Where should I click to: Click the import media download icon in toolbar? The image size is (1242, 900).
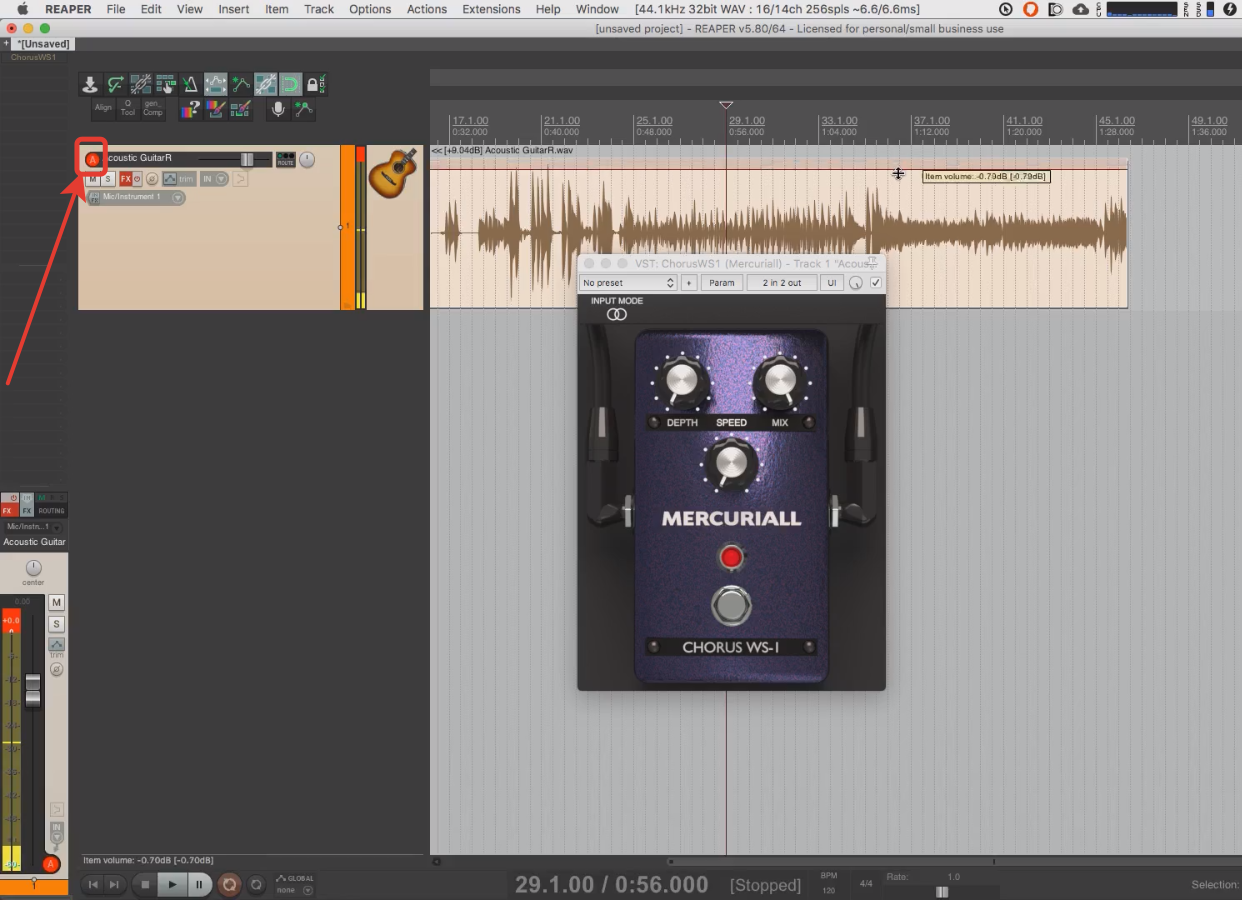point(90,84)
